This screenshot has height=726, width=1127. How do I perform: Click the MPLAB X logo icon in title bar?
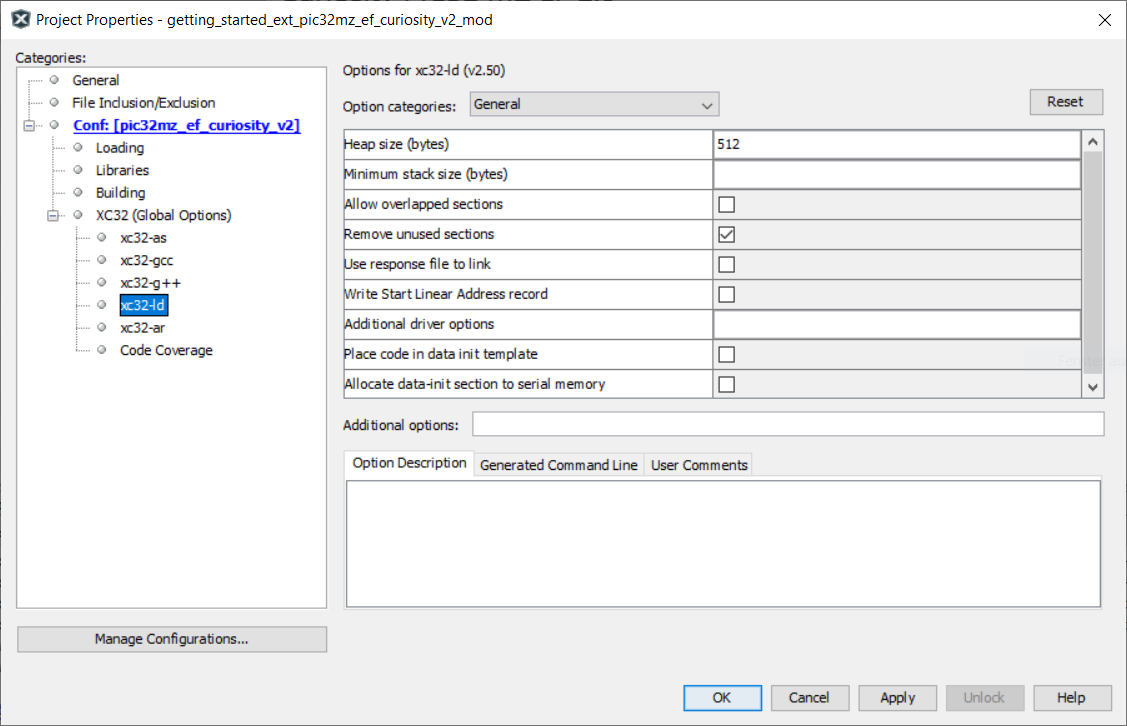pyautogui.click(x=21, y=19)
